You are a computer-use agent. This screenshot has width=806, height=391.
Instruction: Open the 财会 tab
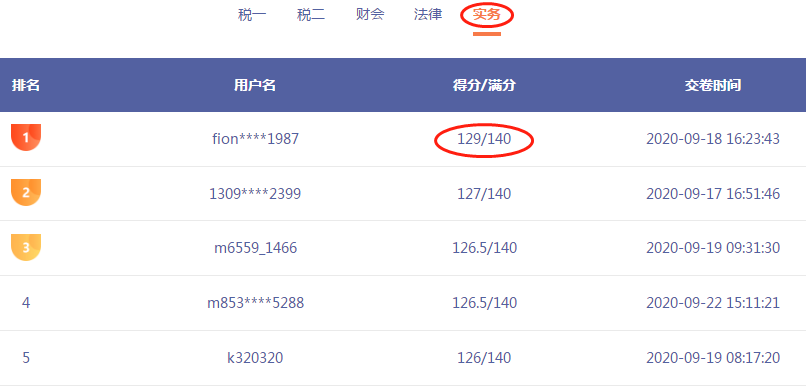[x=370, y=14]
